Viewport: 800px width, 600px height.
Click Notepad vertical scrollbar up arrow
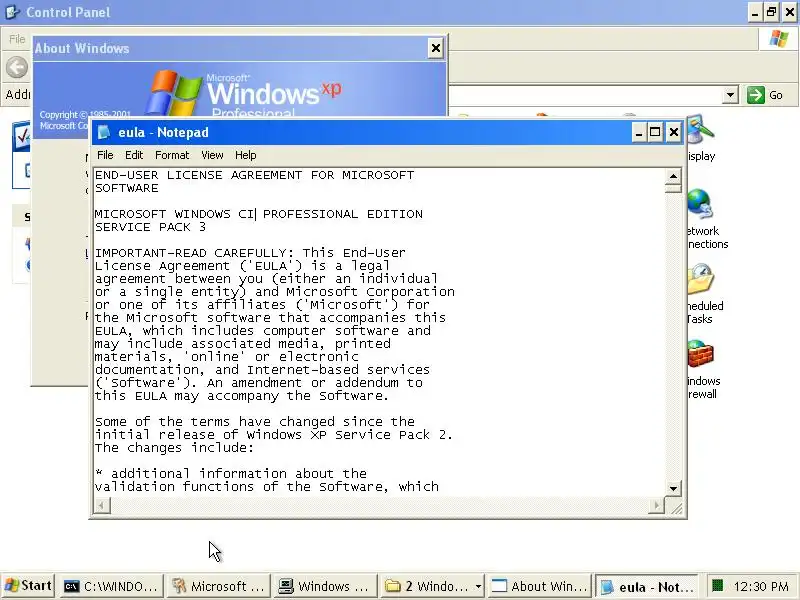[673, 177]
